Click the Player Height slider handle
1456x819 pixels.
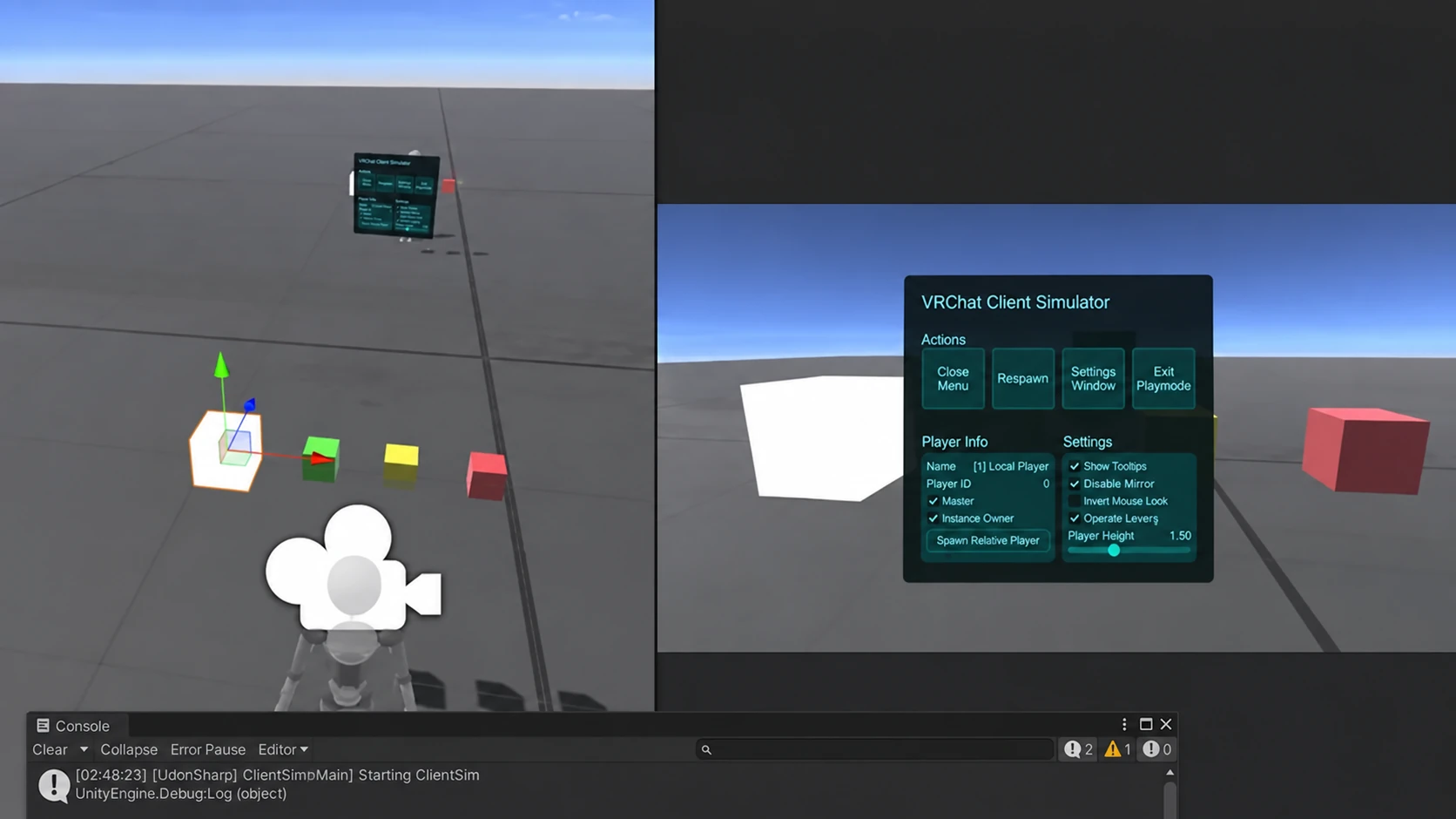click(1114, 550)
